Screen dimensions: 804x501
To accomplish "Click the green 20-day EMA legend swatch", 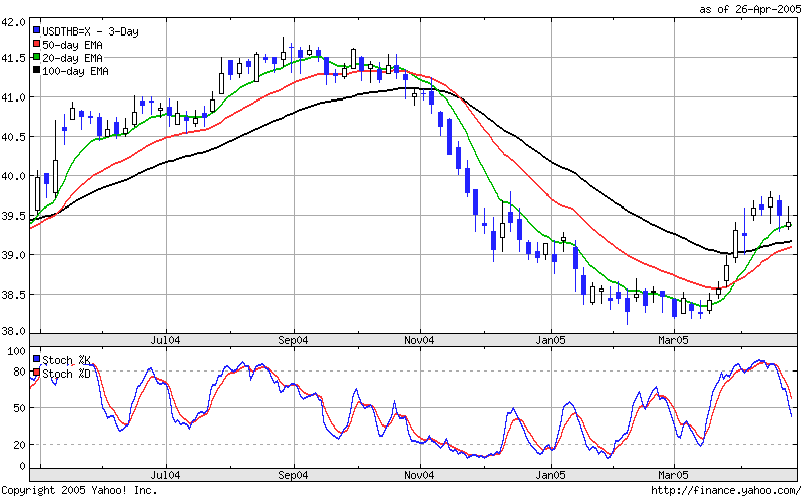I will click(x=36, y=57).
